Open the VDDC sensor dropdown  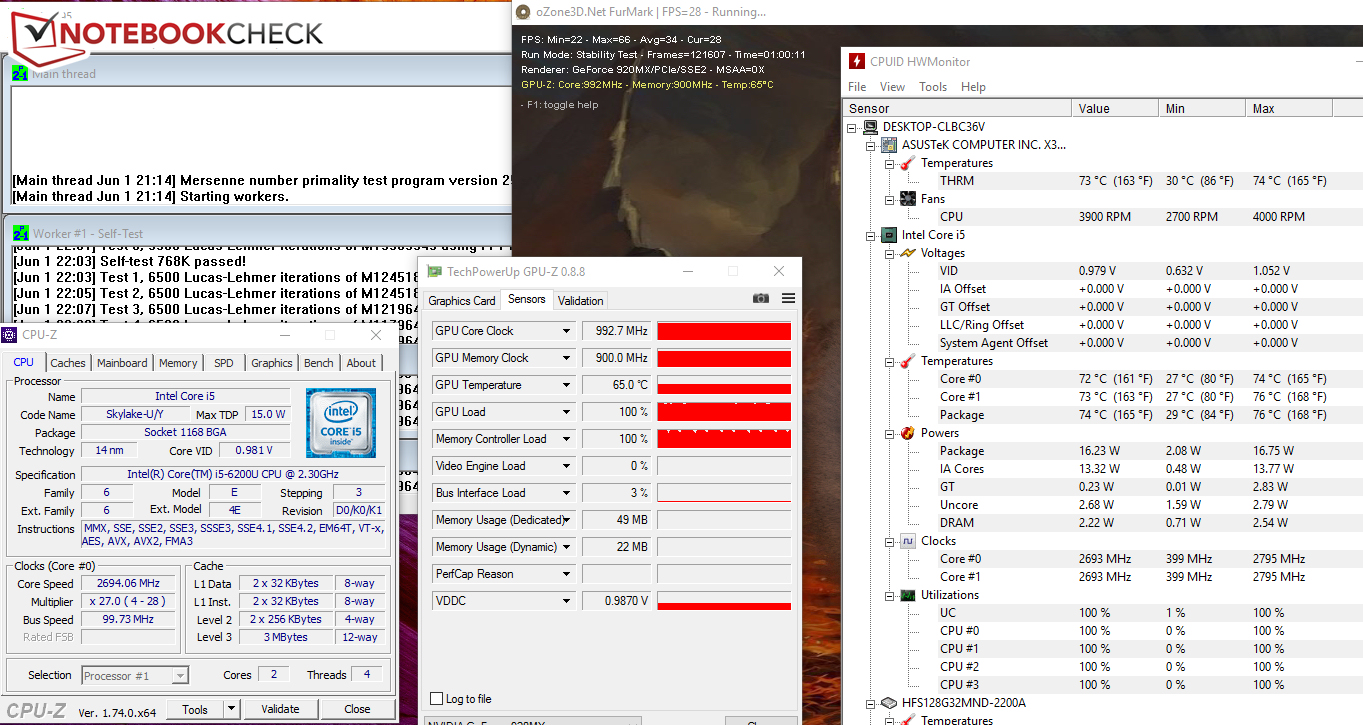pos(566,601)
